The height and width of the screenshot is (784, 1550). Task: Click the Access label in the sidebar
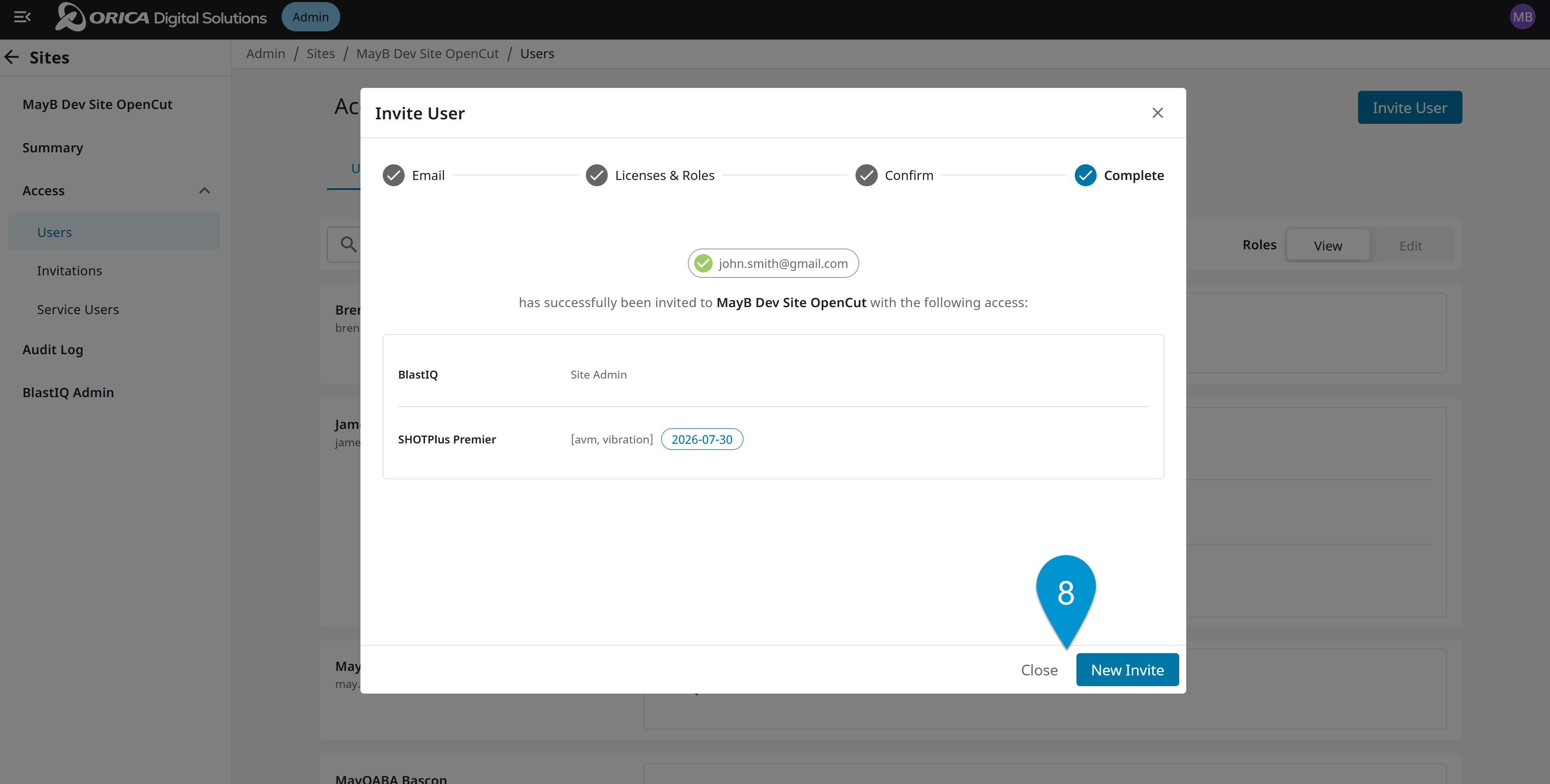tap(43, 191)
